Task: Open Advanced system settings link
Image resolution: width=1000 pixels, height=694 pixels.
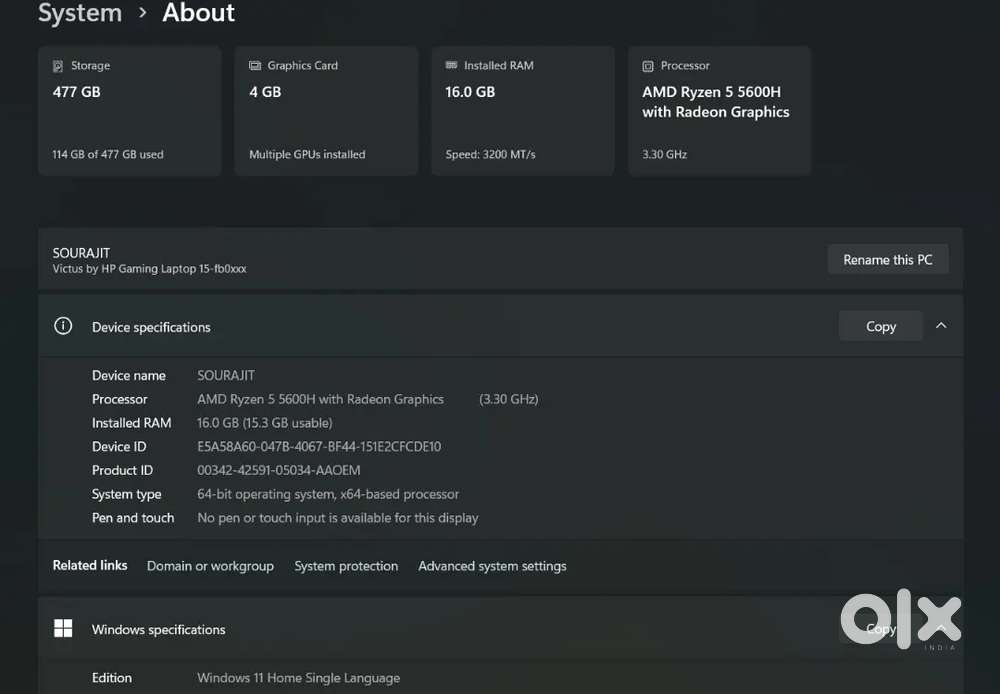Action: 492,566
